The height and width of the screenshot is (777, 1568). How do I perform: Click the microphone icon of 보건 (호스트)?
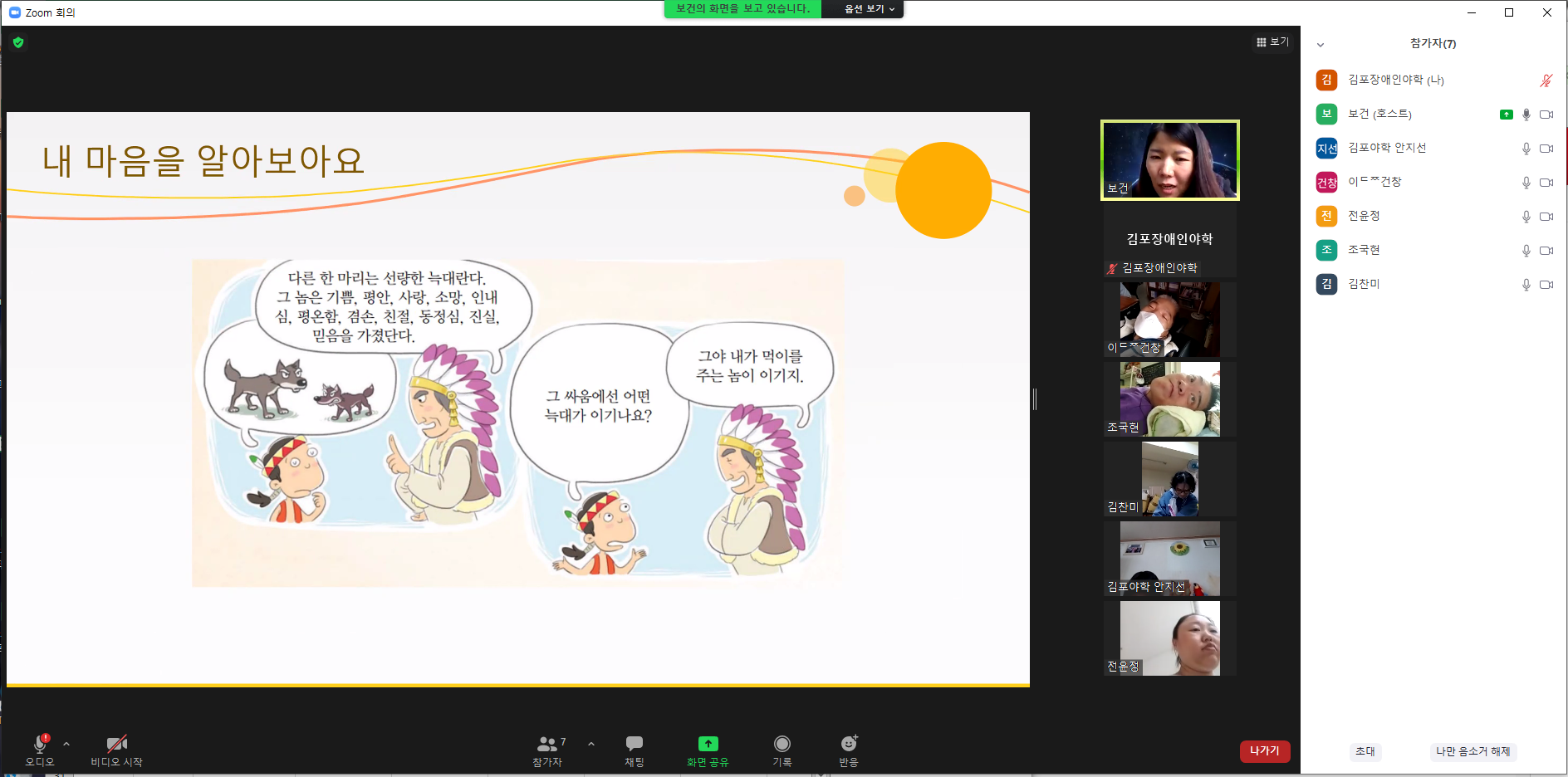[1526, 115]
